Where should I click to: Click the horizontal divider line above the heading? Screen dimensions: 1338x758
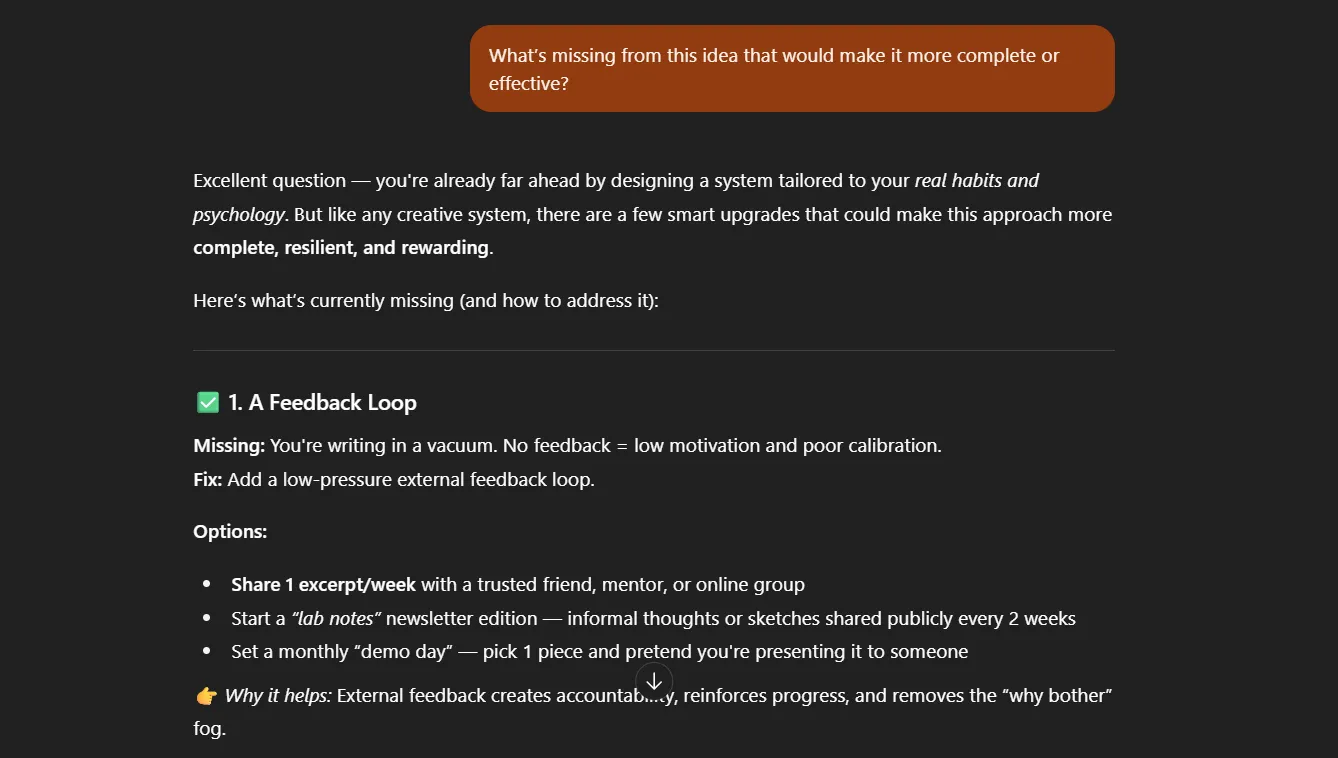coord(653,351)
